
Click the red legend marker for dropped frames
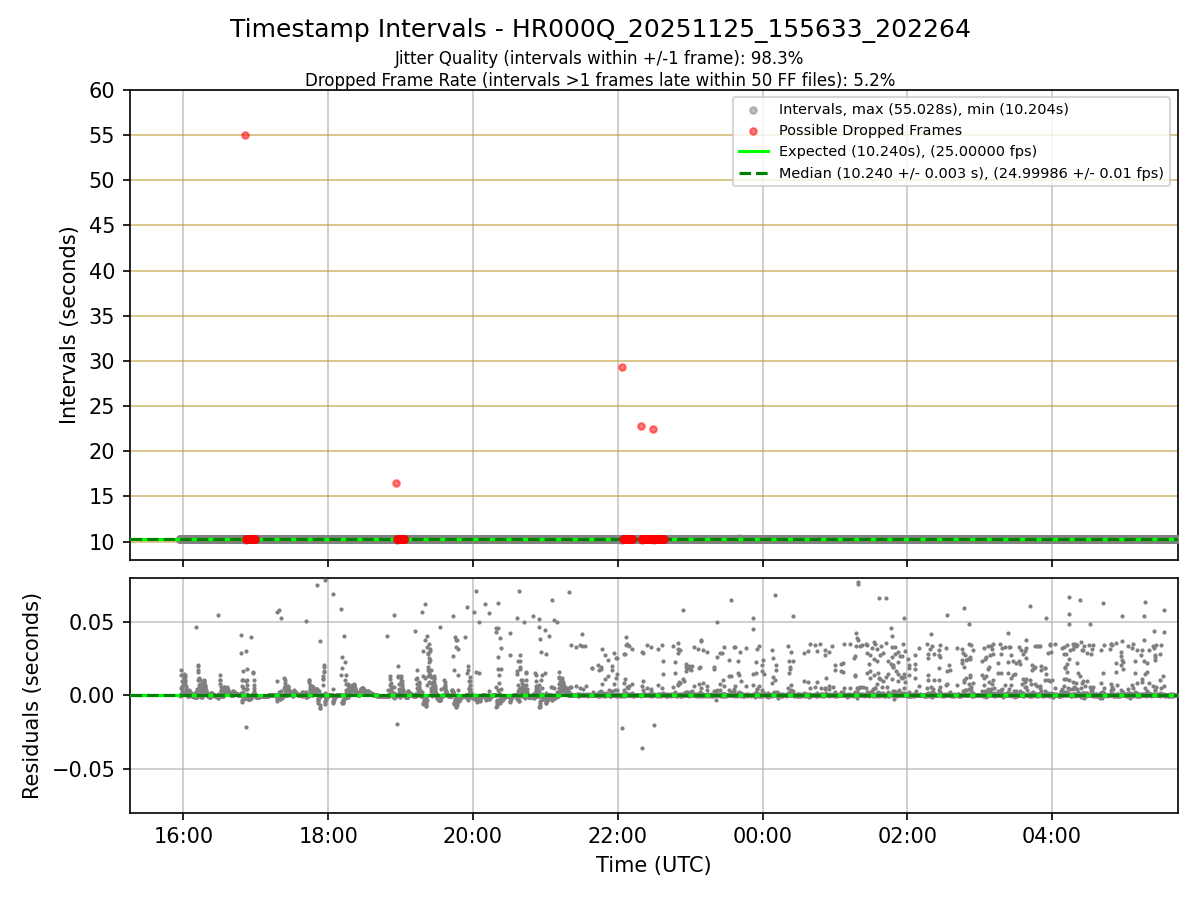tap(753, 130)
